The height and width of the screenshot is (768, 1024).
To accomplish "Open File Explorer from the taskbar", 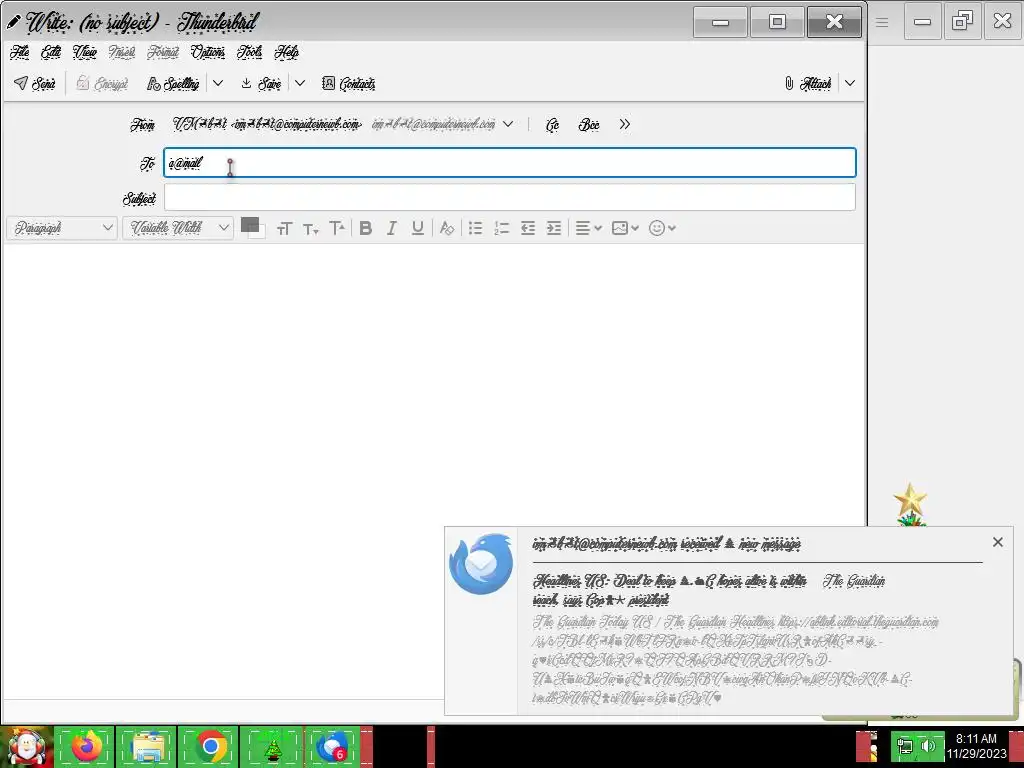I will (146, 746).
